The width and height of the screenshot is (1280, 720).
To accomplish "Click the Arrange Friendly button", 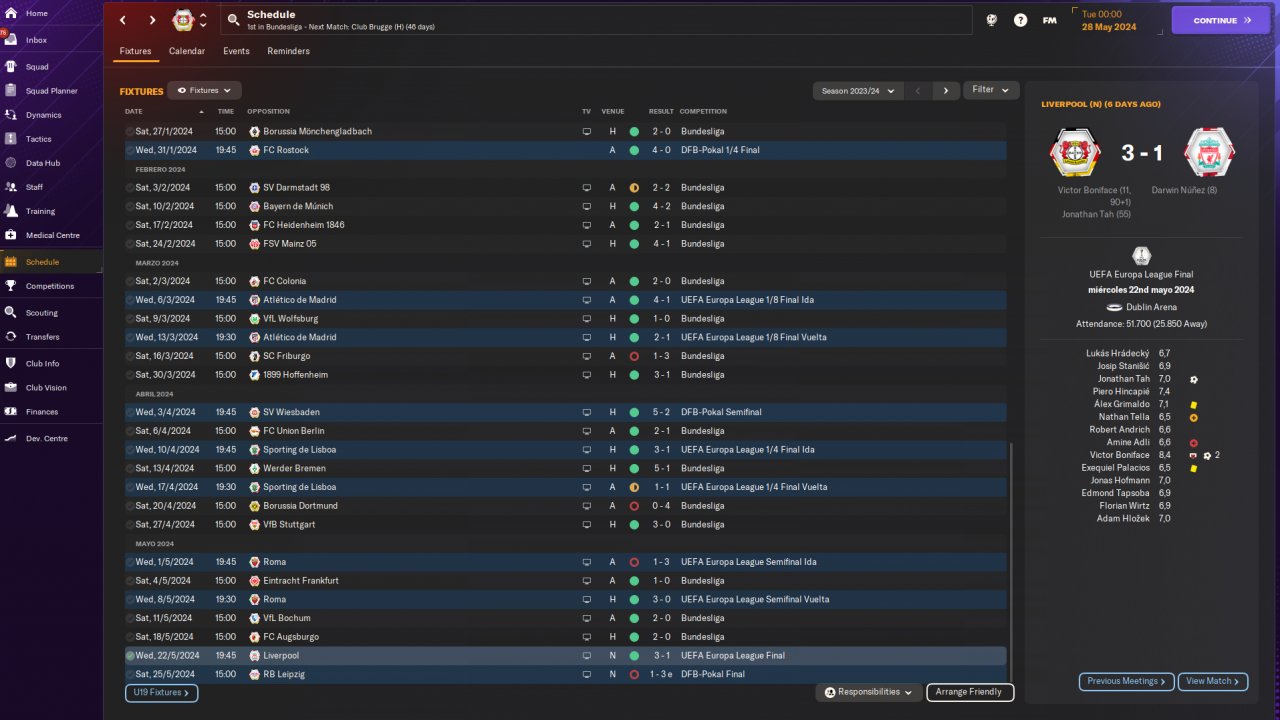I will click(970, 692).
